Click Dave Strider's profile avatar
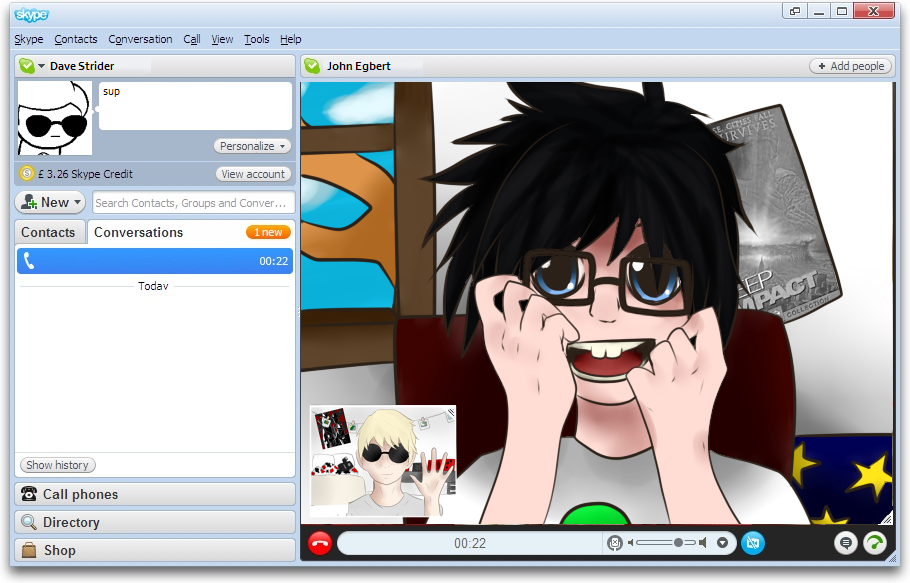This screenshot has height=583, width=910. 55,118
